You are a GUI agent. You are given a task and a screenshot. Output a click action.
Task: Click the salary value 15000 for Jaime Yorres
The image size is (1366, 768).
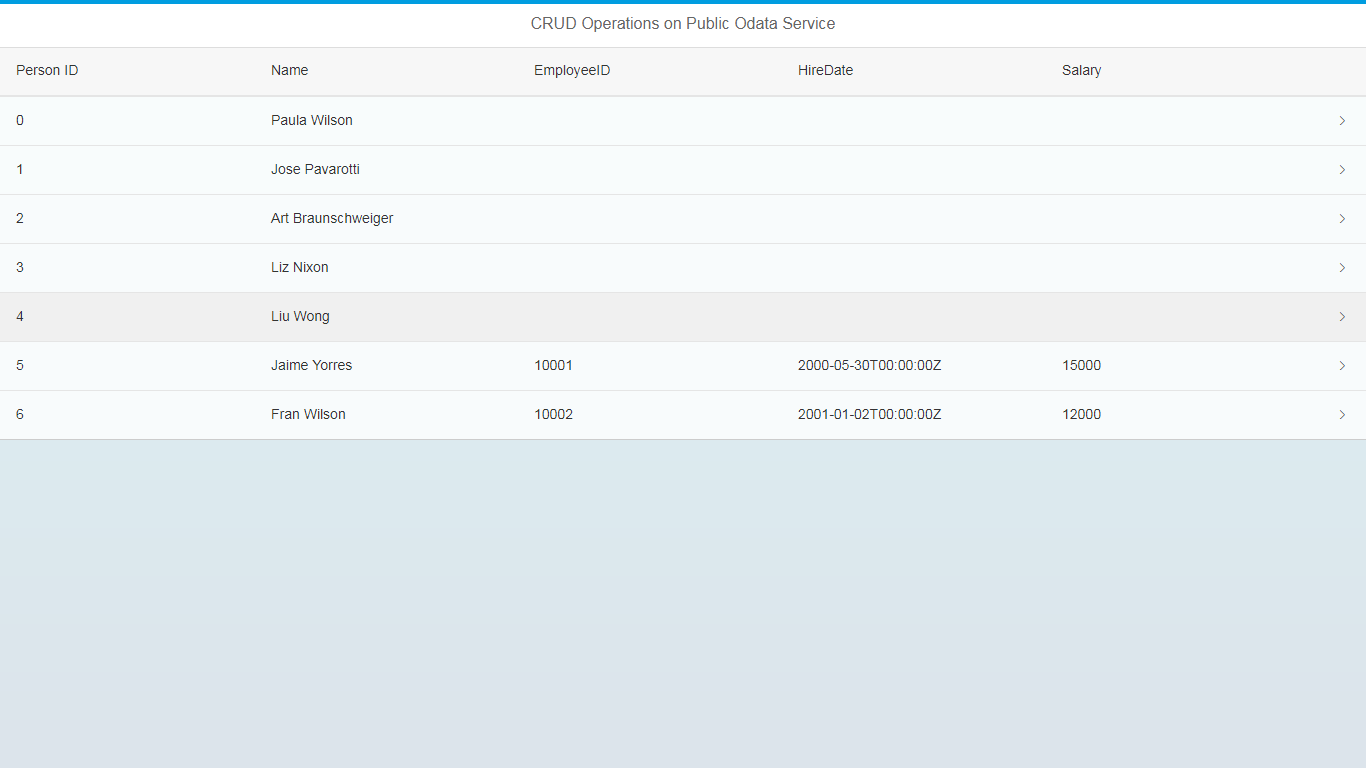(1081, 365)
